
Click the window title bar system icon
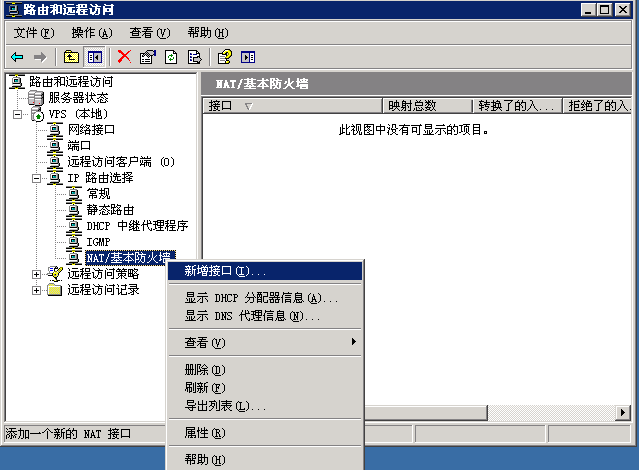13,9
